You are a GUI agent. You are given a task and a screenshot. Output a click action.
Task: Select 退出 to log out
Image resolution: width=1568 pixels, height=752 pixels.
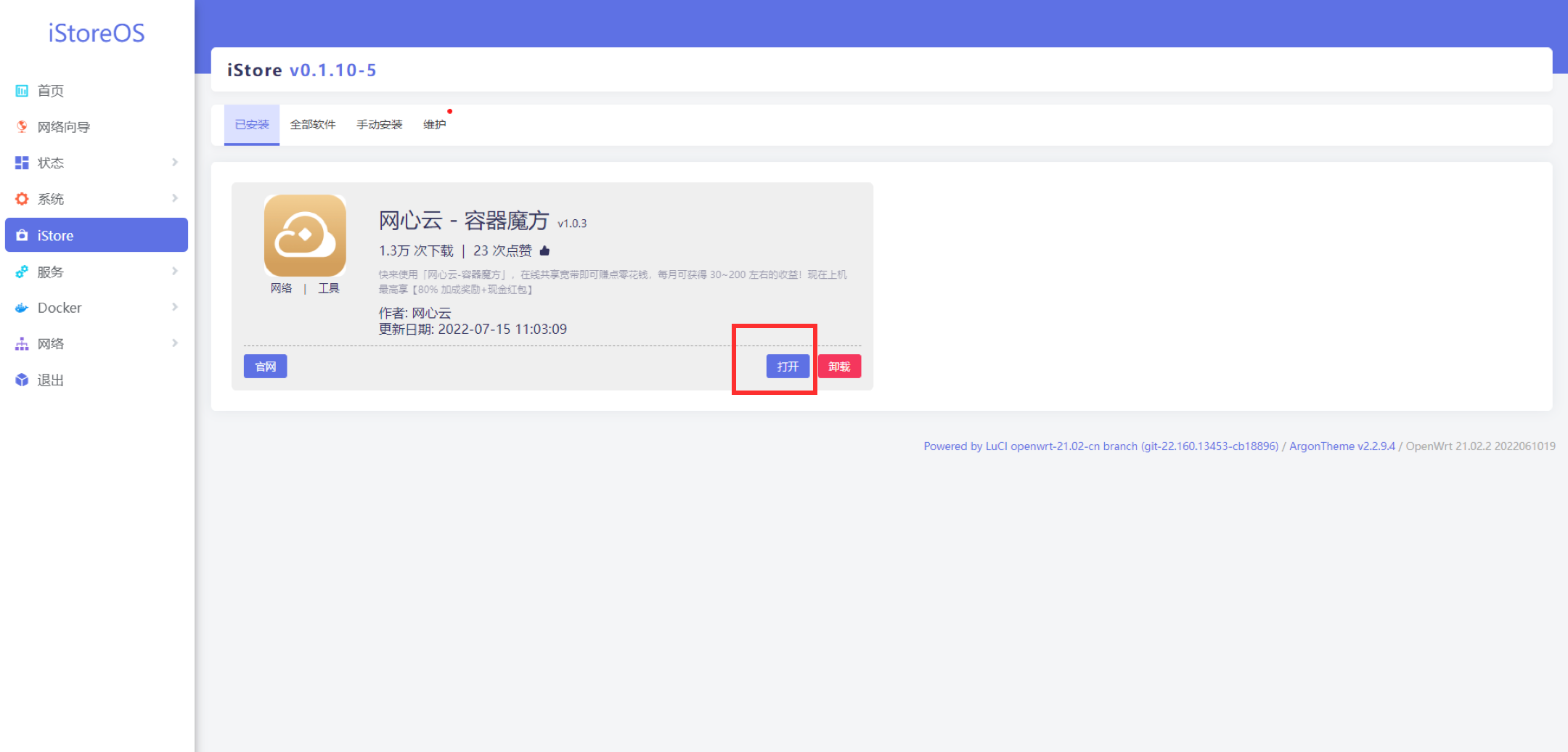[x=97, y=380]
